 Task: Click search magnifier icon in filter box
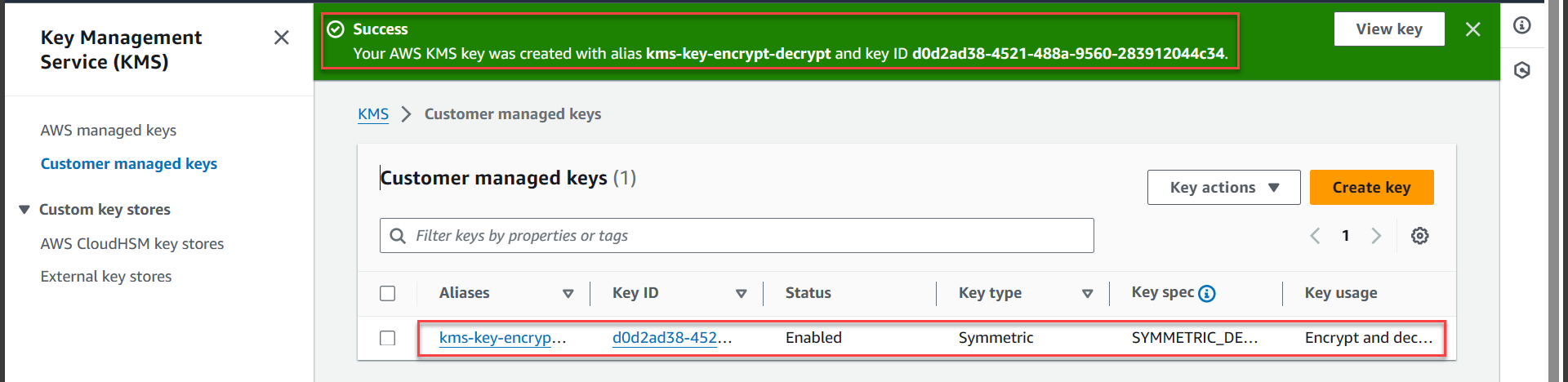pyautogui.click(x=398, y=236)
